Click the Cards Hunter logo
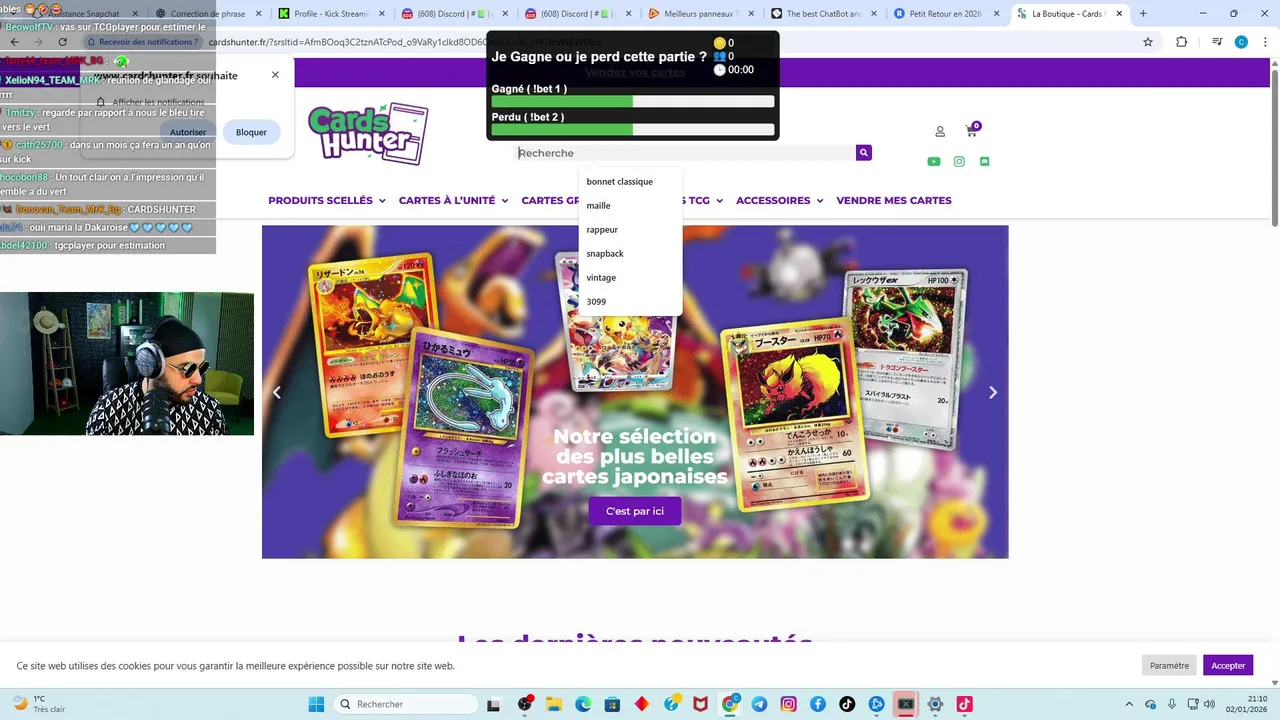The image size is (1280, 720). point(368,133)
